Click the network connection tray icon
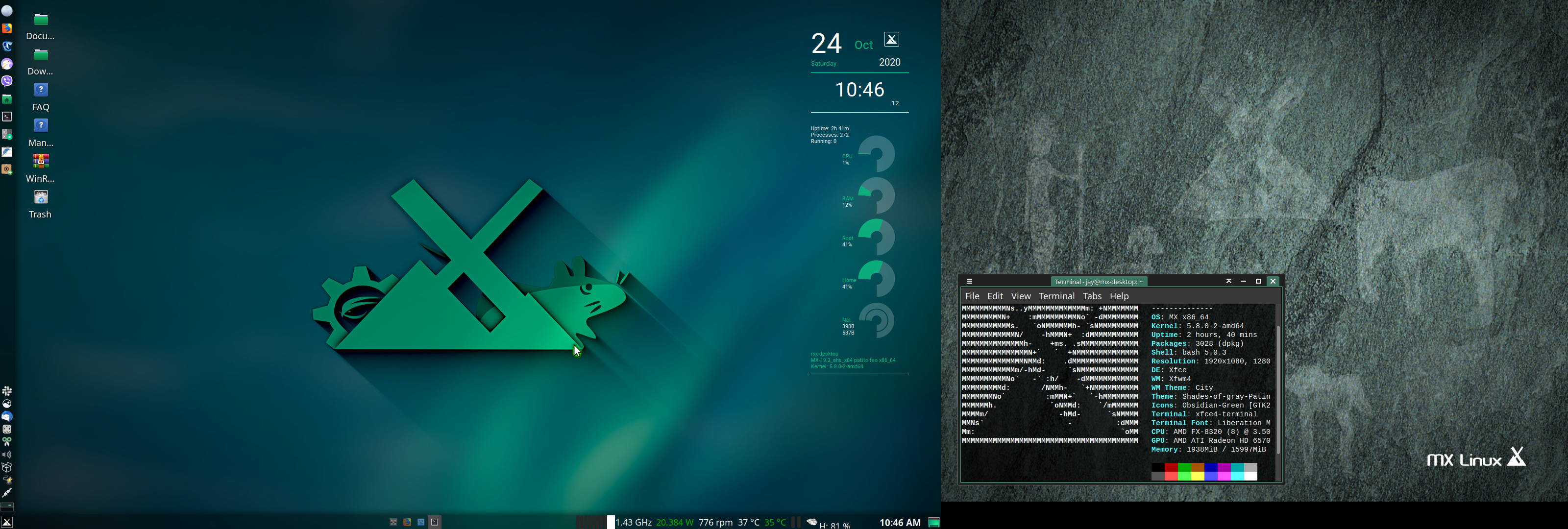This screenshot has height=529, width=1568. point(7,493)
